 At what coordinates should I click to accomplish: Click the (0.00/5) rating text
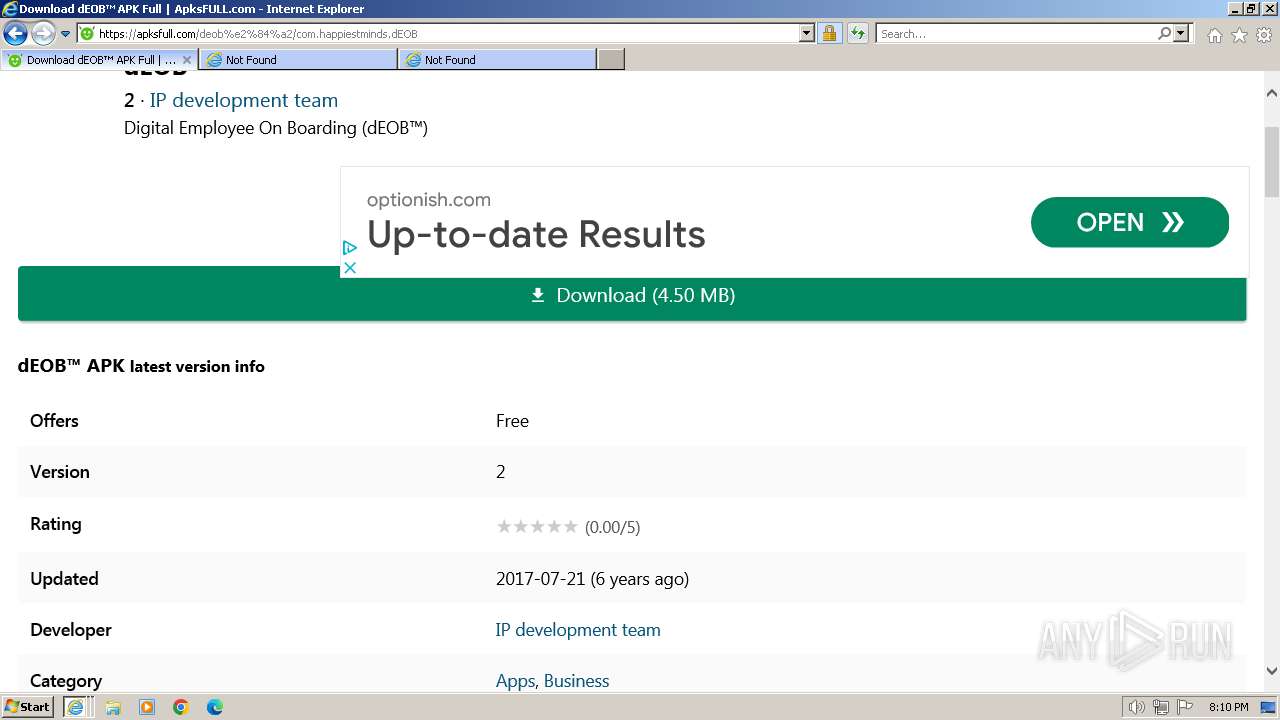pos(612,527)
